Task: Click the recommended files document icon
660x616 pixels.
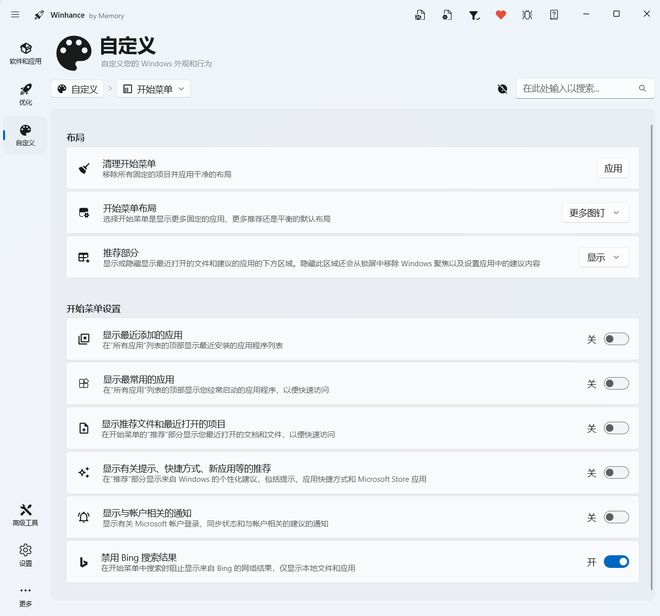Action: point(84,428)
